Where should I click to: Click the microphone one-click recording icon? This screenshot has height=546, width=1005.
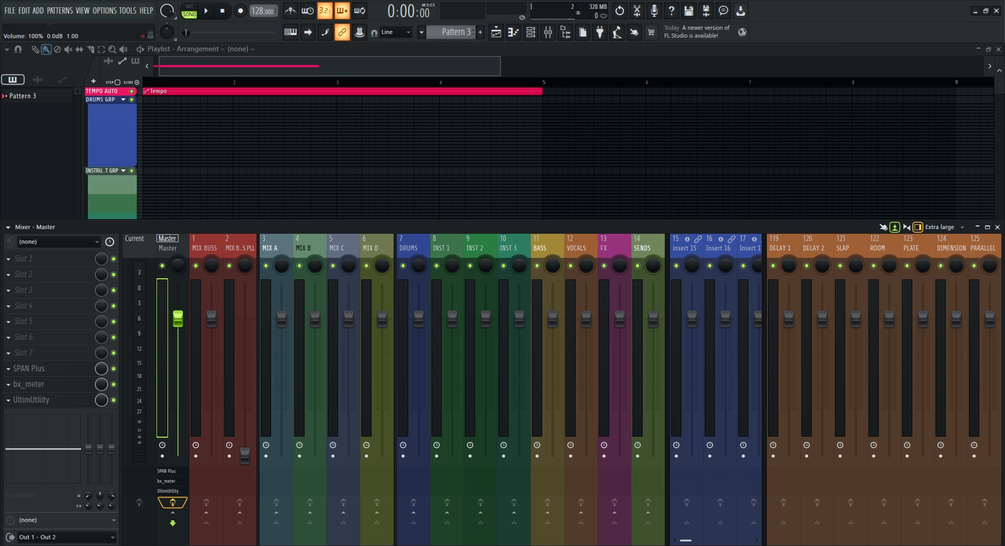pyautogui.click(x=654, y=11)
